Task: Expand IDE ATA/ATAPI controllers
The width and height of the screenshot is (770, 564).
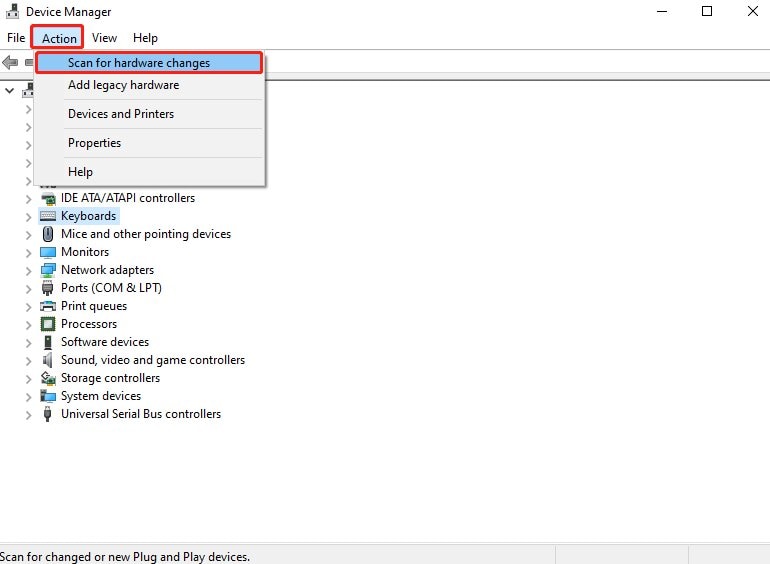Action: (x=28, y=199)
